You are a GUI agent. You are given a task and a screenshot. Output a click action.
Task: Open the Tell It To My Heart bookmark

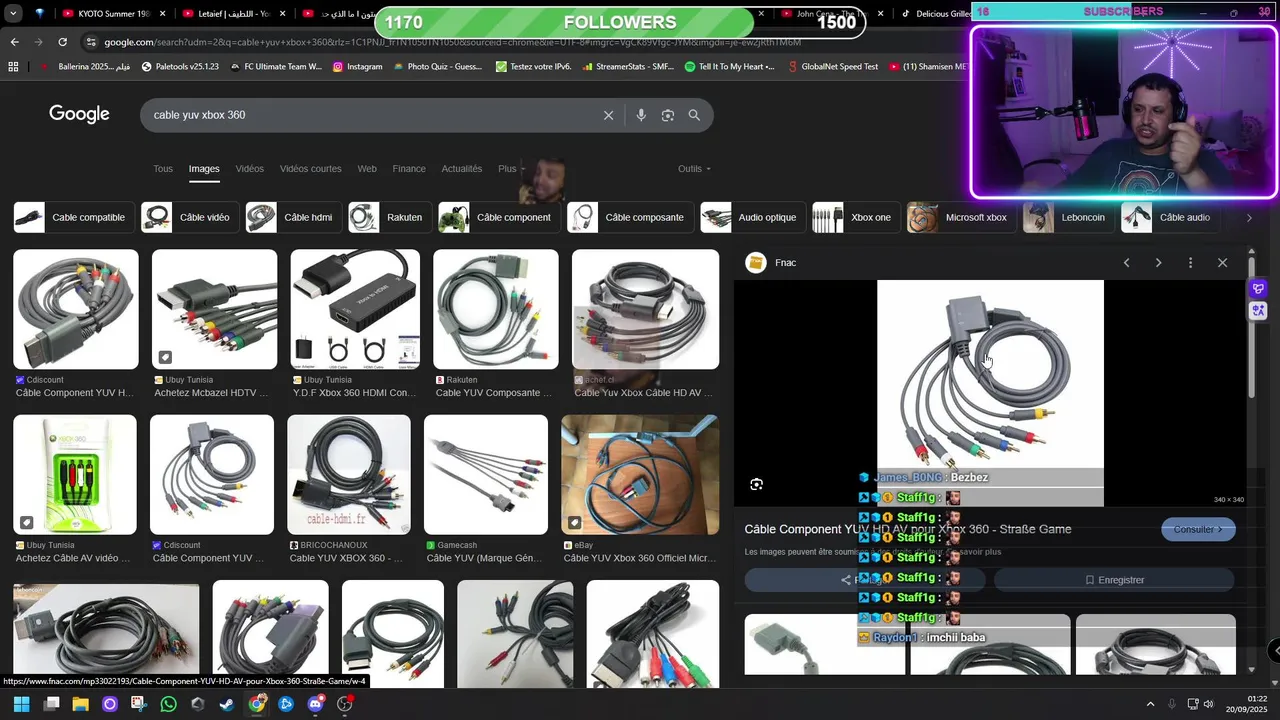pyautogui.click(x=730, y=67)
